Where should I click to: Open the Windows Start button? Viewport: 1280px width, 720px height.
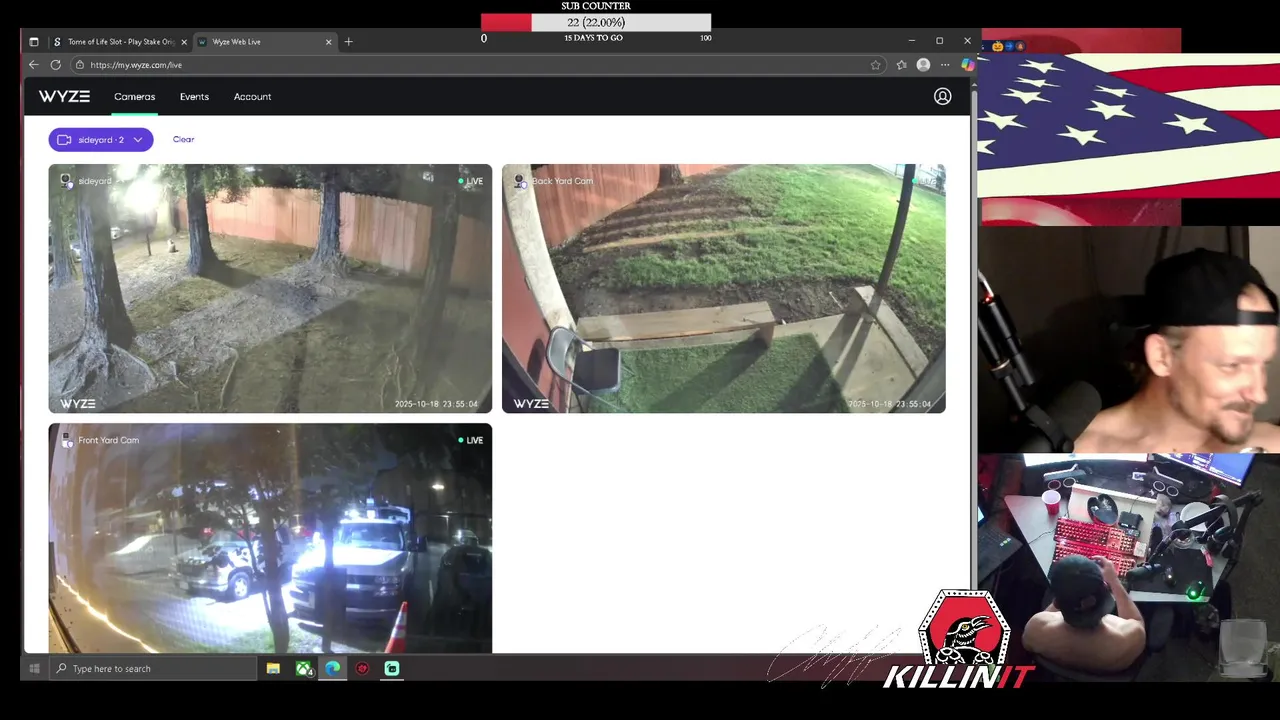[34, 668]
